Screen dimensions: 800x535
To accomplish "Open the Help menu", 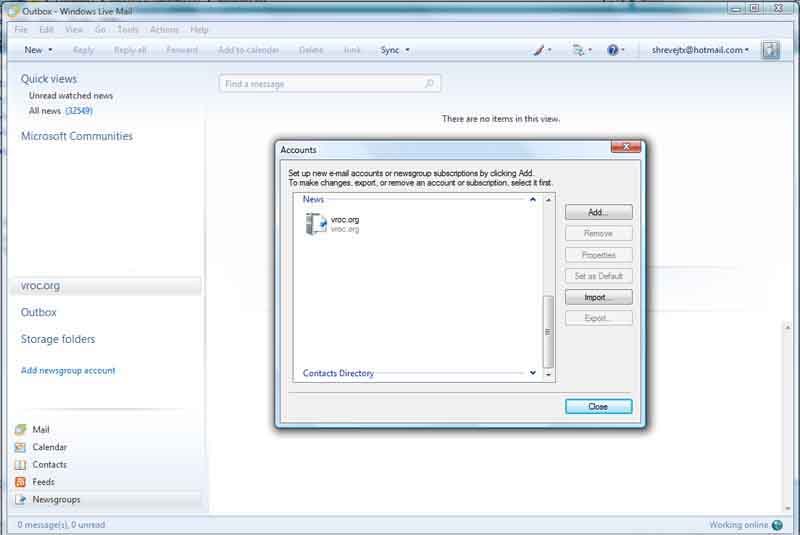I will point(199,30).
